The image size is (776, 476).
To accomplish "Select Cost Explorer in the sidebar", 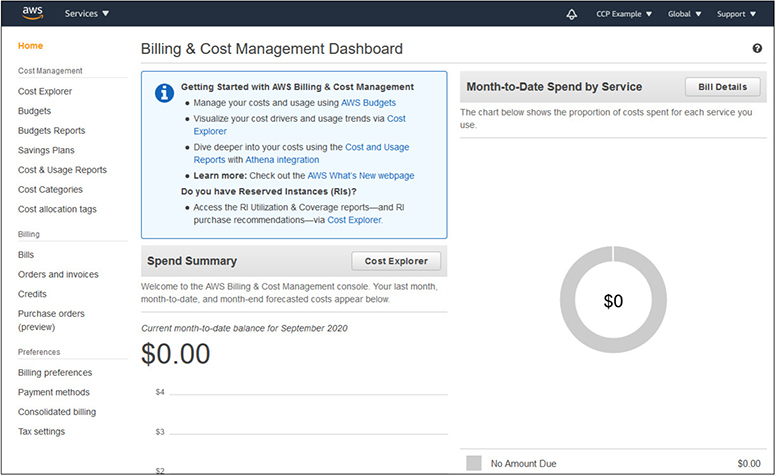I will pos(45,92).
